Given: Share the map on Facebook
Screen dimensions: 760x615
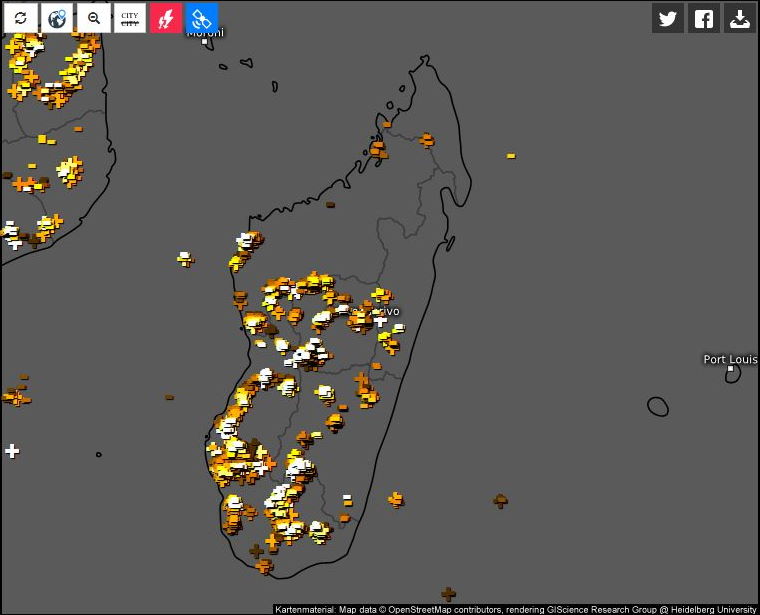Looking at the screenshot, I should (x=704, y=18).
